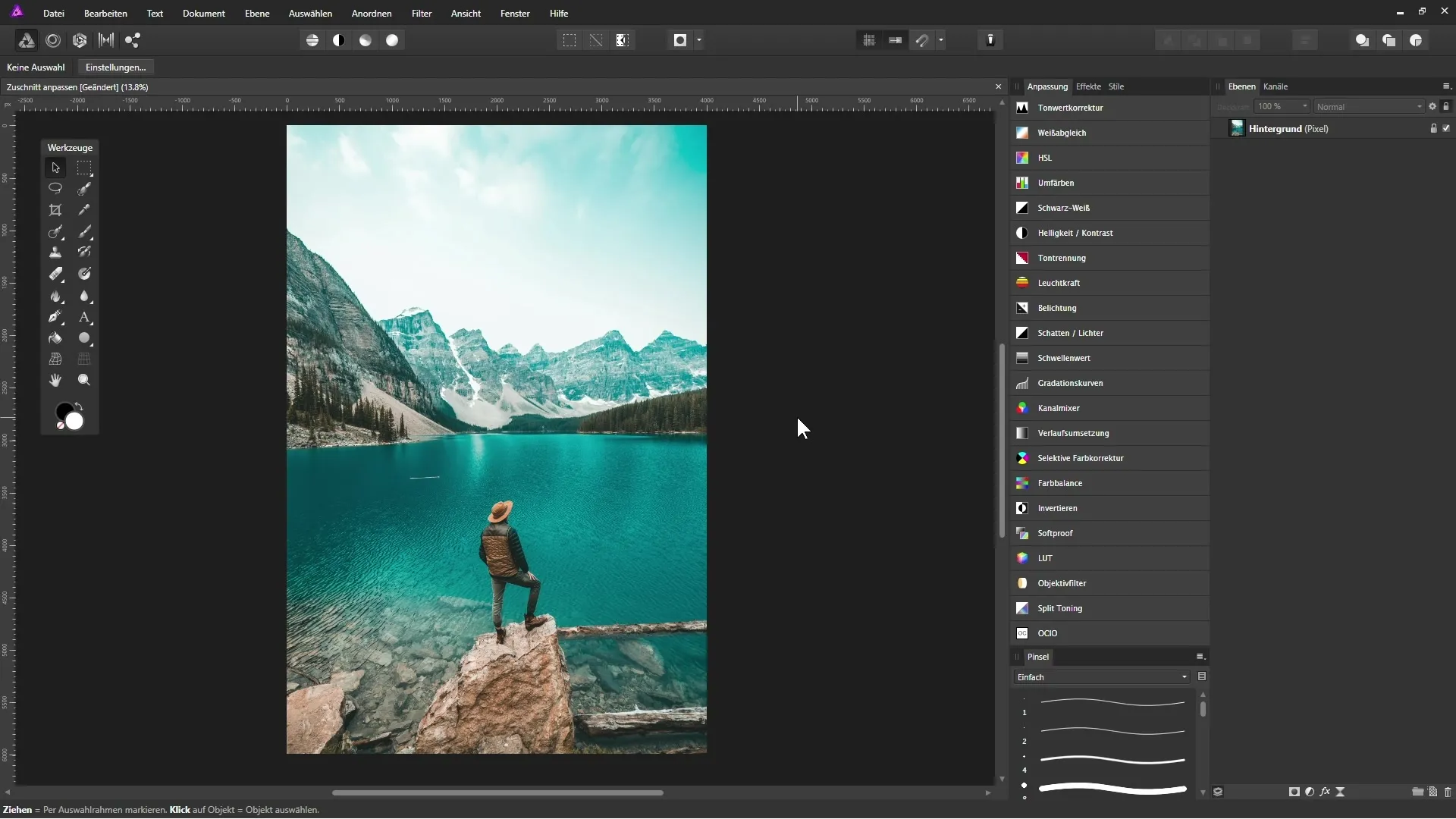1456x819 pixels.
Task: Select the Crop tool
Action: coord(55,210)
